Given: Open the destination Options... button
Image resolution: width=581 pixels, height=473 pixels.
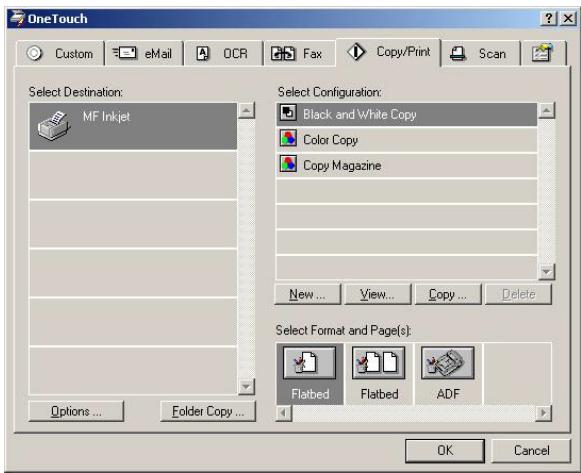Looking at the screenshot, I should 76,411.
